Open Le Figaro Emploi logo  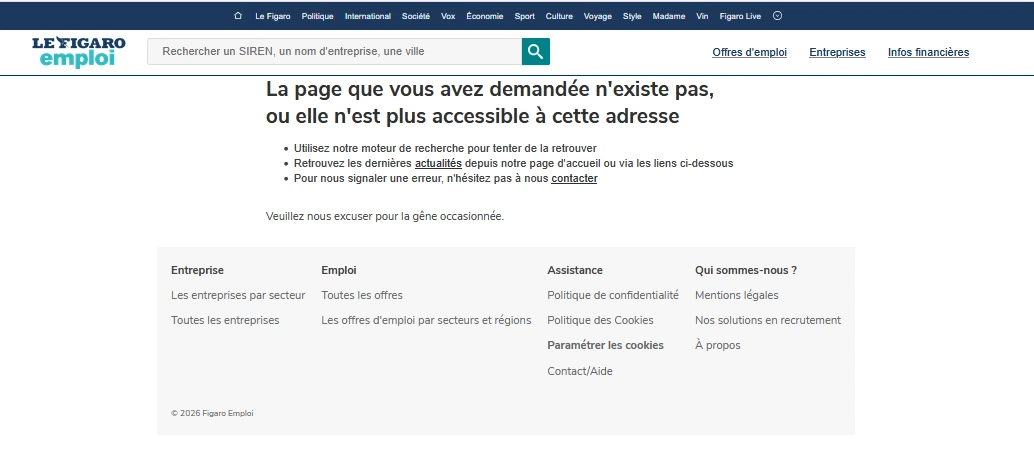pyautogui.click(x=78, y=52)
